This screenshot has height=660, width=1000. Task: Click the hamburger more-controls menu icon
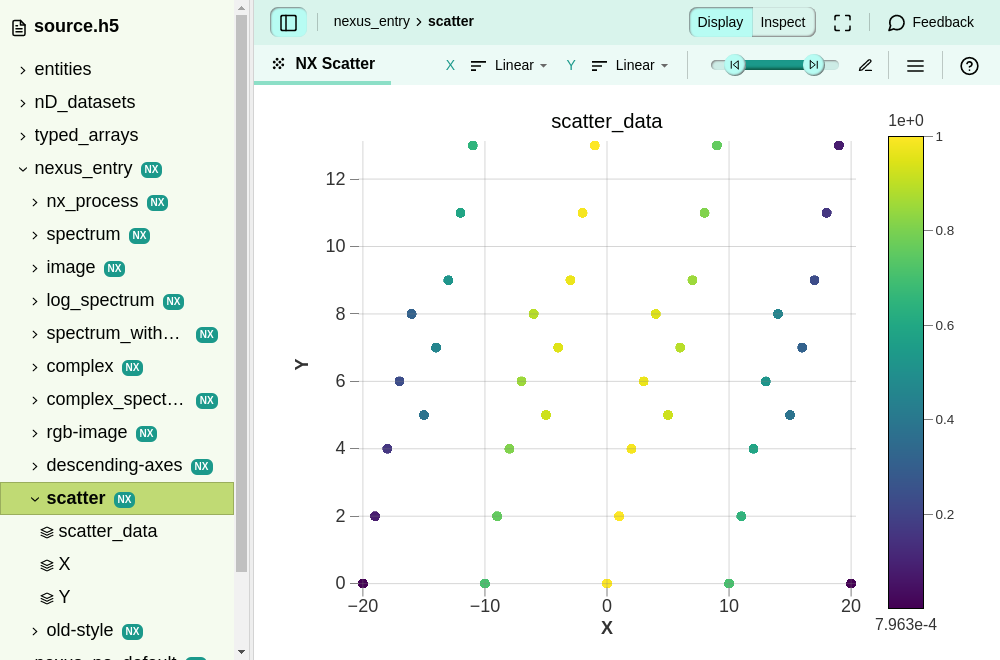(915, 66)
